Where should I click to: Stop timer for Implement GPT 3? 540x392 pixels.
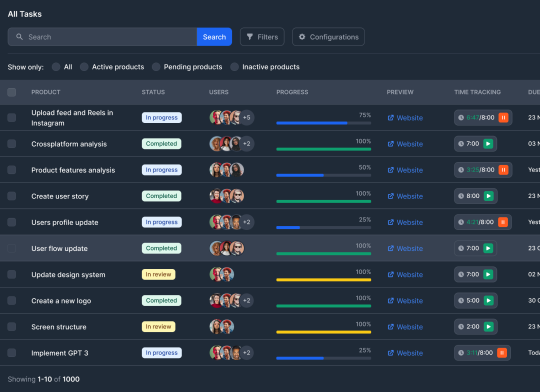tap(502, 353)
